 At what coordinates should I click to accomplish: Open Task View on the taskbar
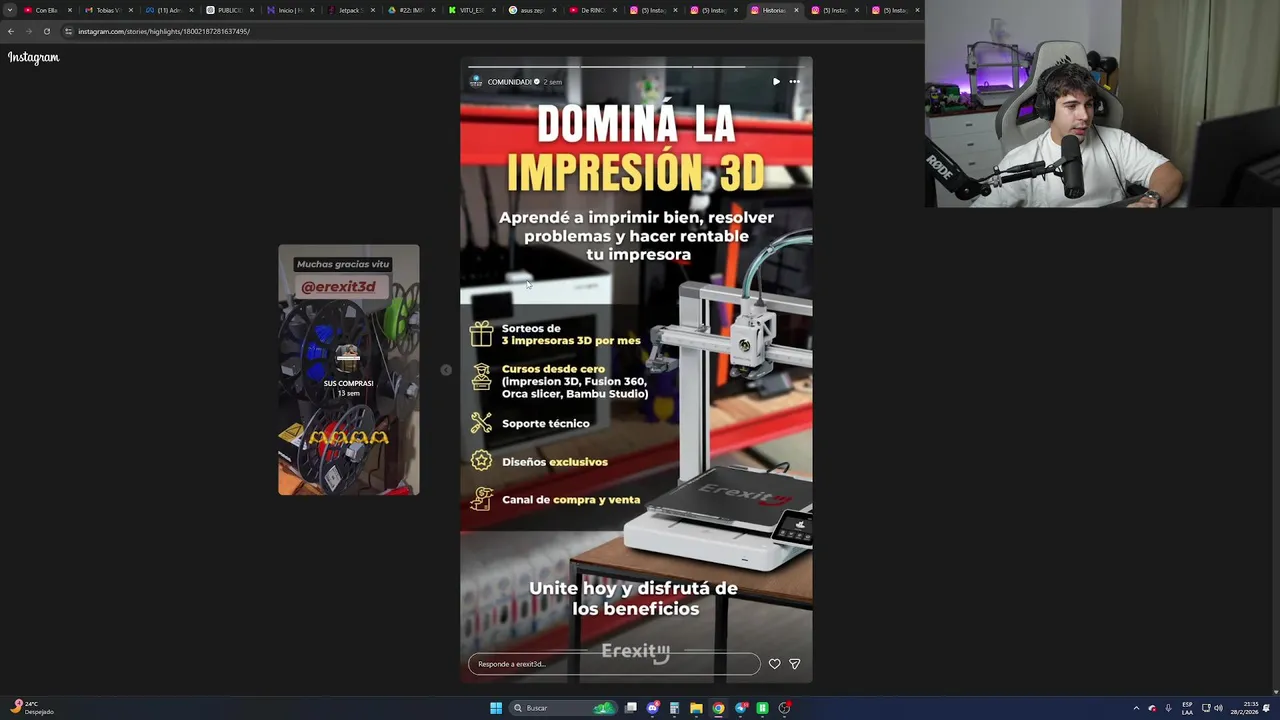click(631, 708)
